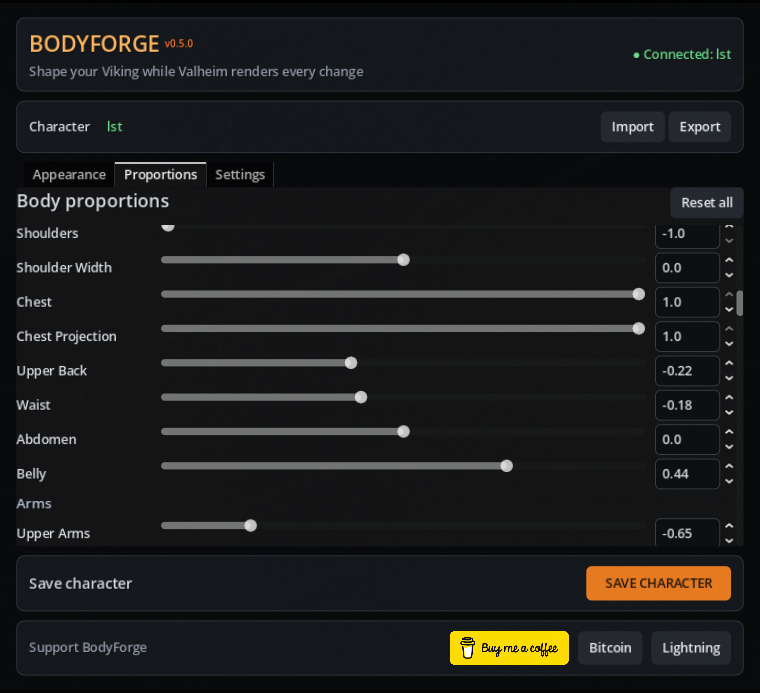The height and width of the screenshot is (693, 760).
Task: Decrease Belly value with down arrow
Action: click(x=729, y=482)
